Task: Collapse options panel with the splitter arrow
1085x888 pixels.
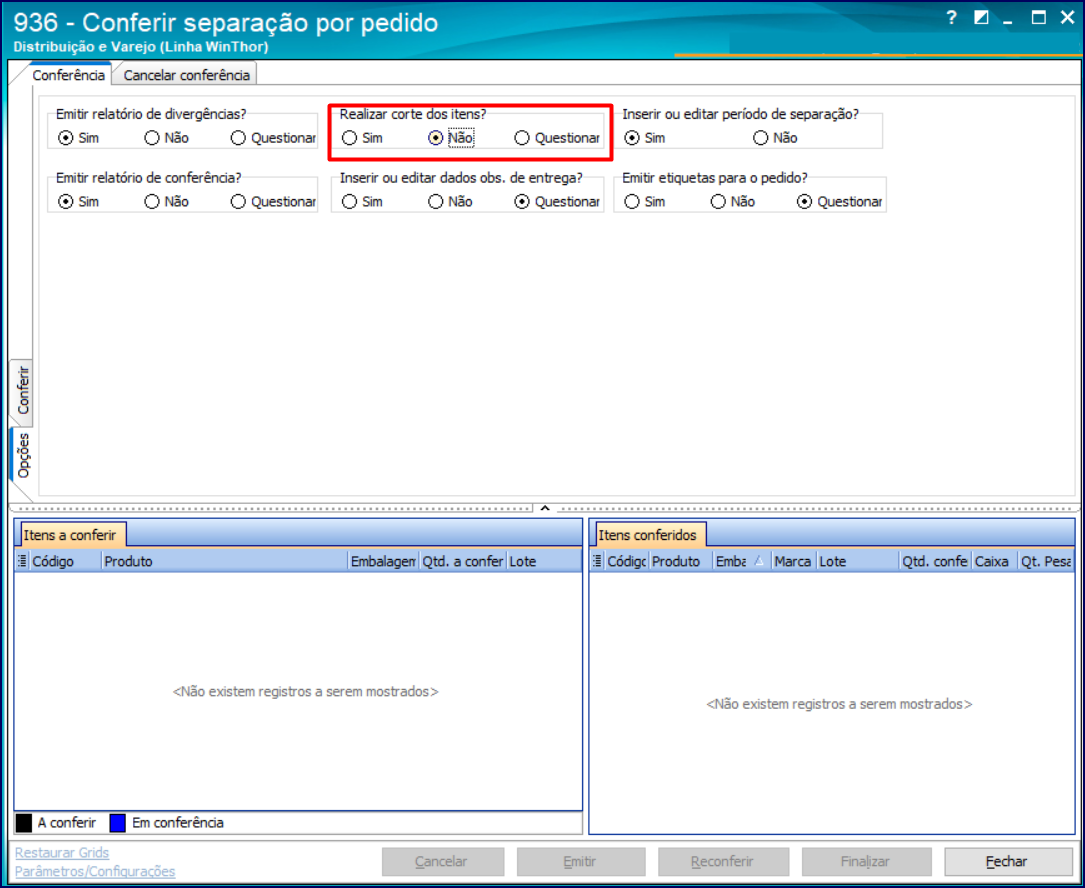Action: [545, 508]
